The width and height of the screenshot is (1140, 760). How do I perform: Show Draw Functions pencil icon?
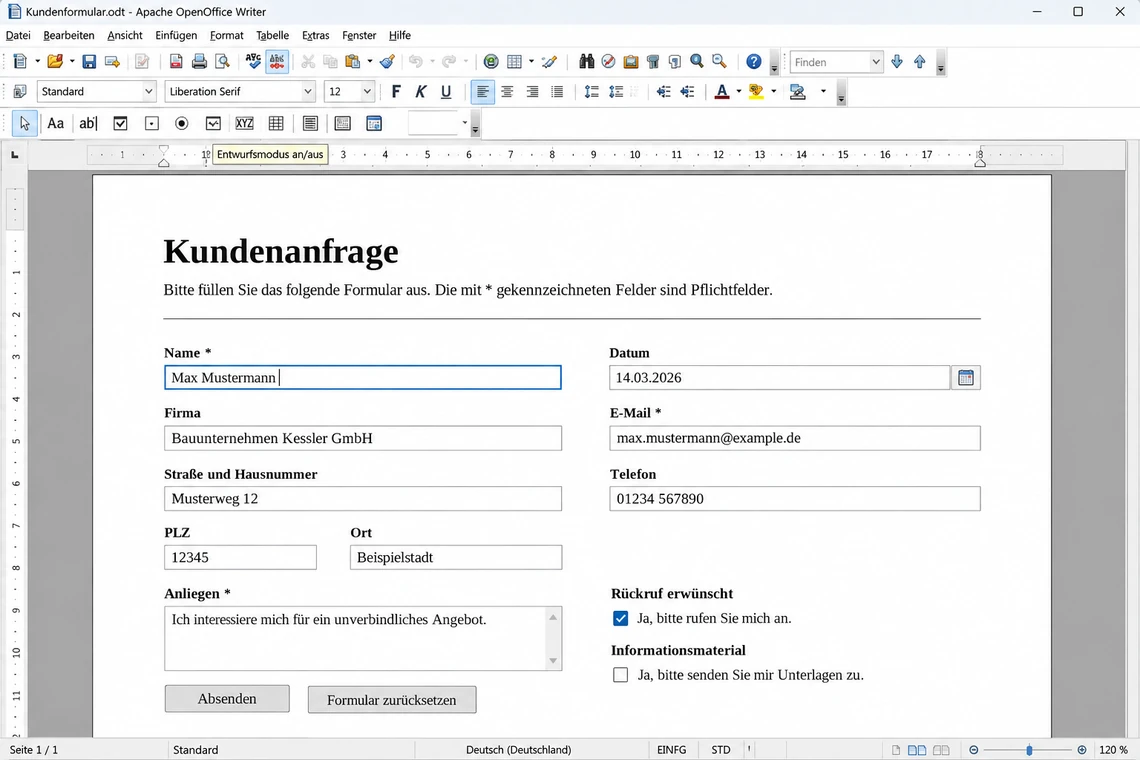(550, 62)
